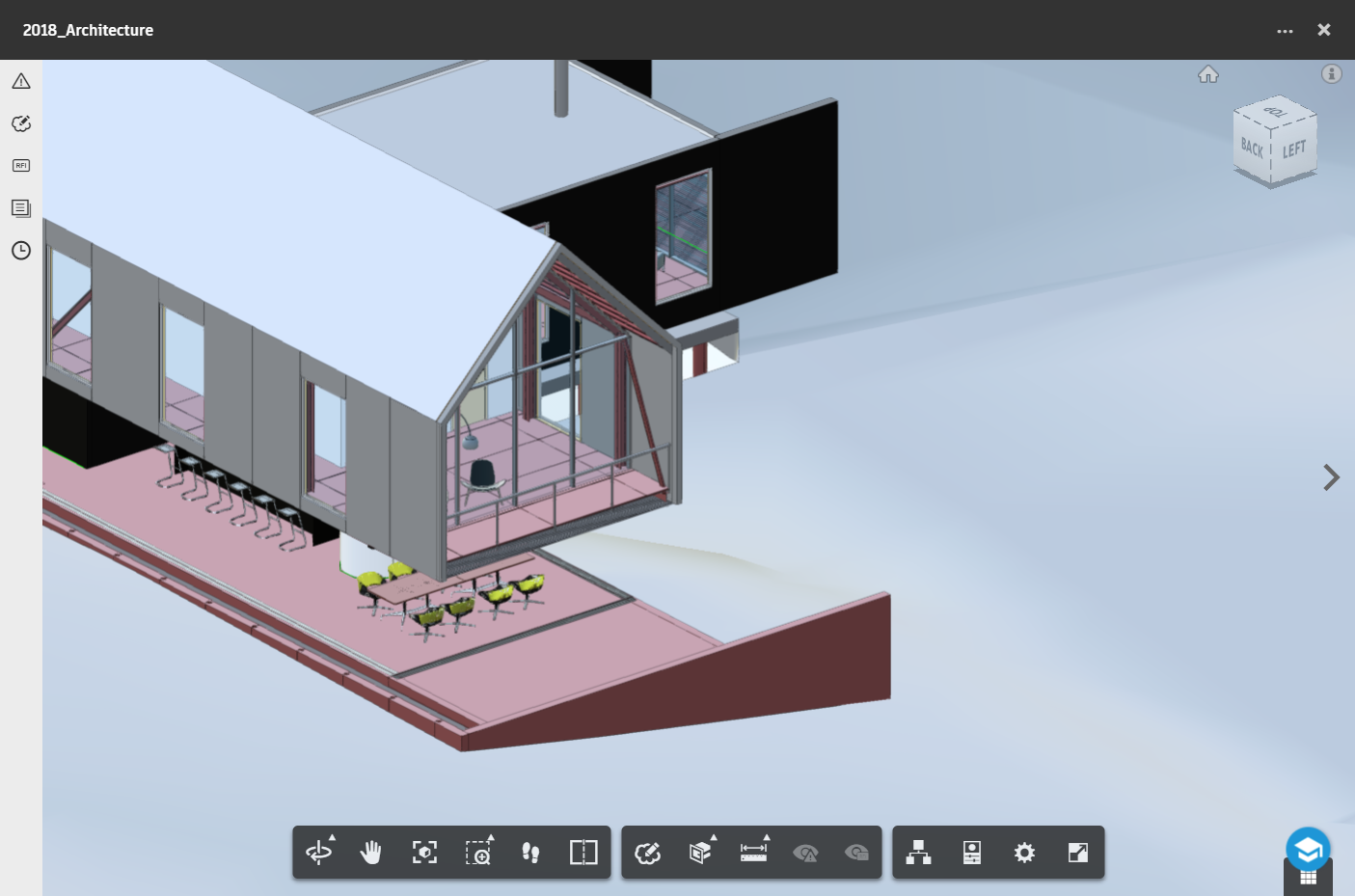Open the Properties panel
Image resolution: width=1355 pixels, height=896 pixels.
click(x=971, y=853)
